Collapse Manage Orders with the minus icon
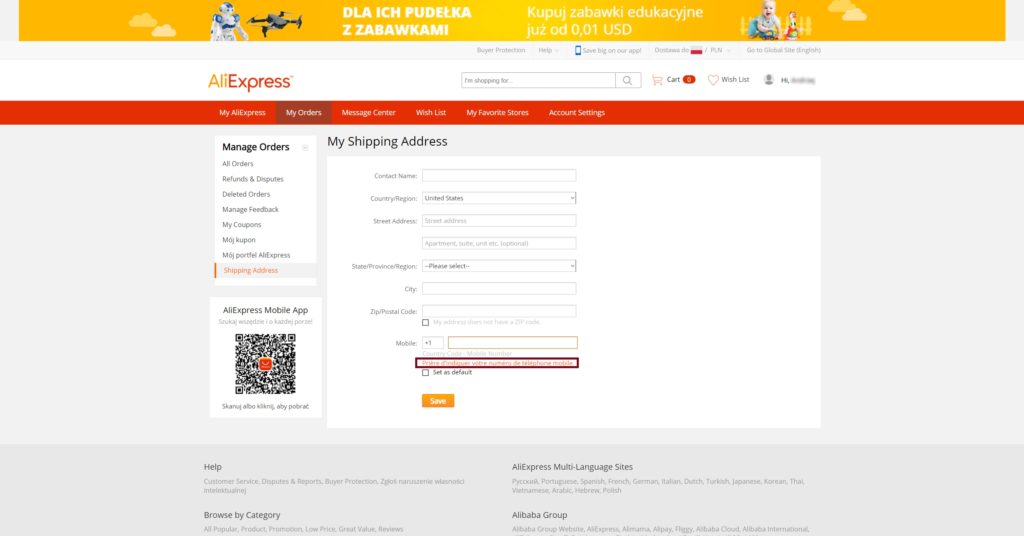The height and width of the screenshot is (536, 1024). click(305, 147)
